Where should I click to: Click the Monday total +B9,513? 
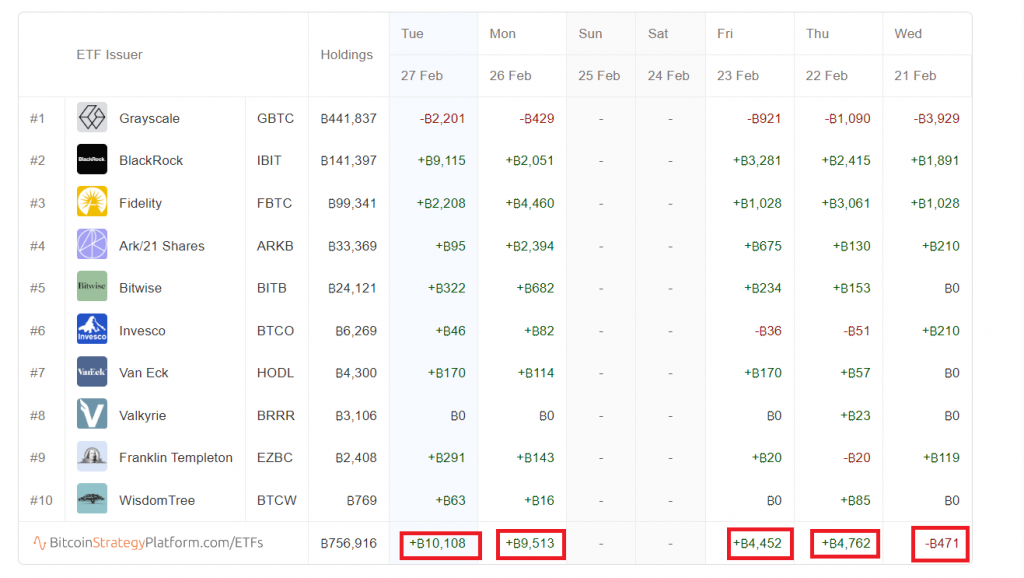tap(530, 543)
